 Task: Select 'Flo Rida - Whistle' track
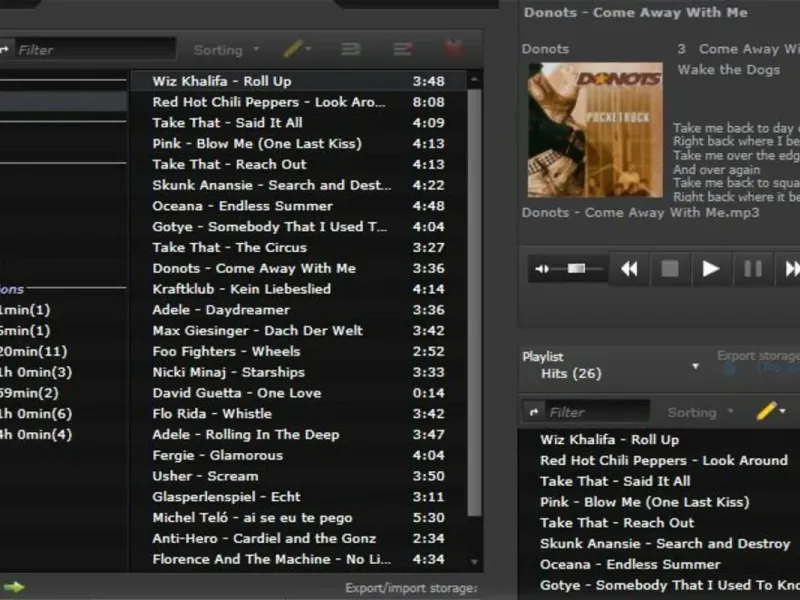pos(298,414)
